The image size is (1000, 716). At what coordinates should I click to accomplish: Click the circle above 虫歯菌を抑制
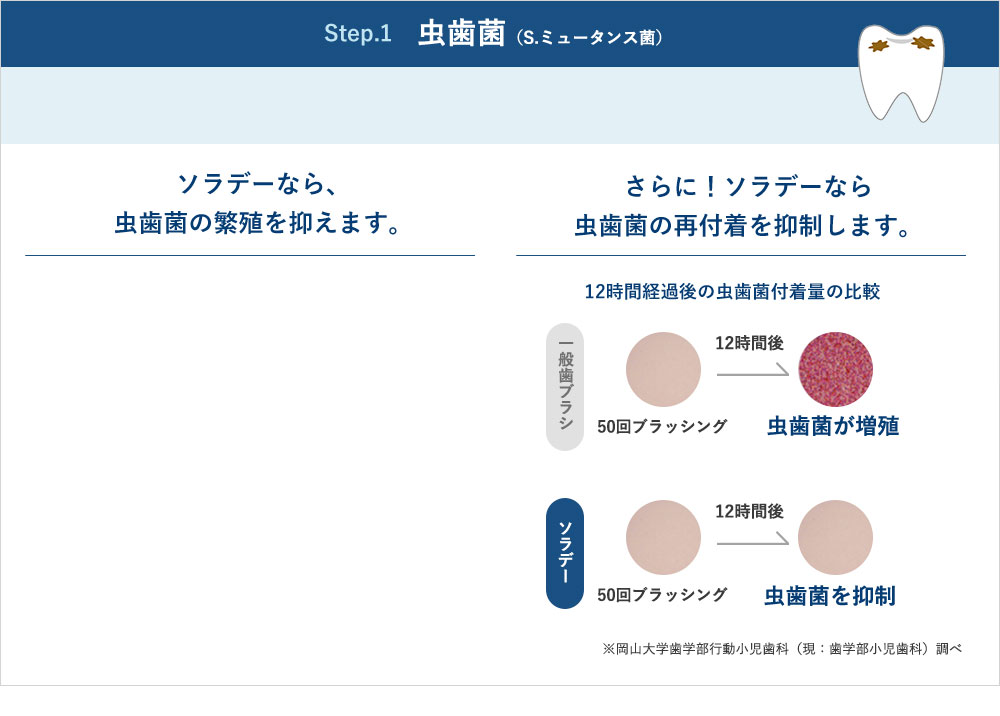point(835,537)
